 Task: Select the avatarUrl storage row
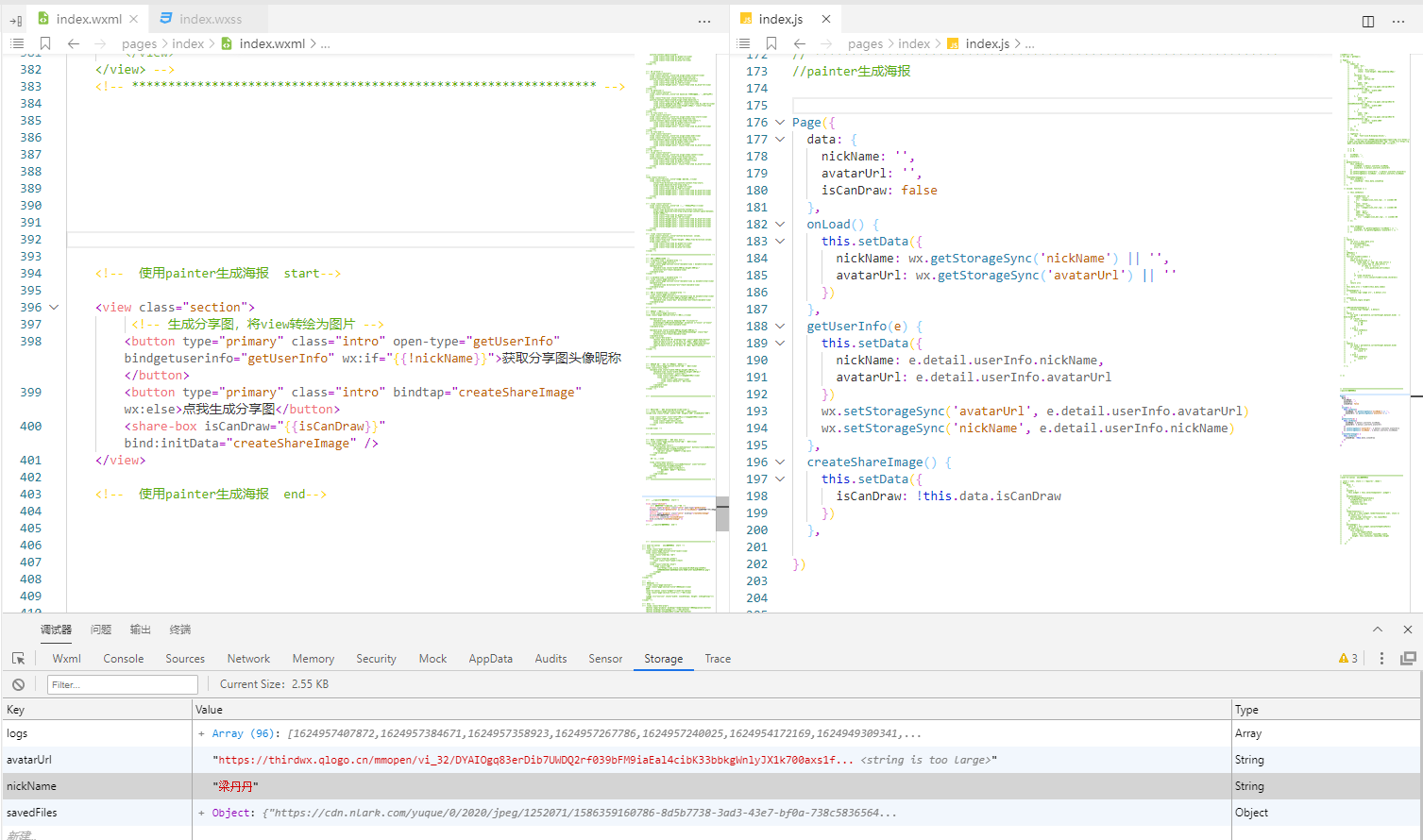(x=711, y=760)
